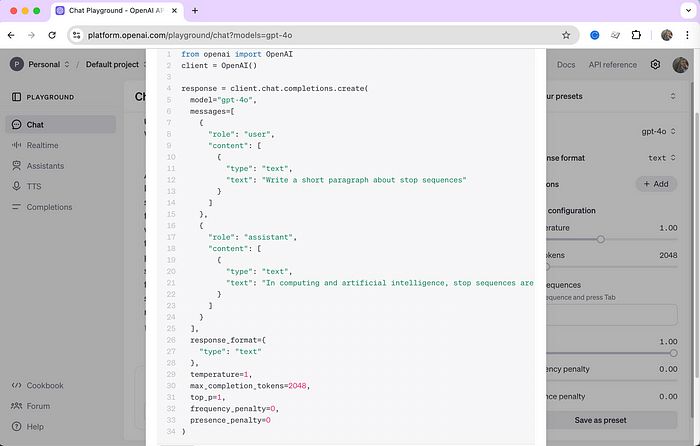The height and width of the screenshot is (446, 700).
Task: Open the Realtime playground section
Action: click(x=43, y=145)
